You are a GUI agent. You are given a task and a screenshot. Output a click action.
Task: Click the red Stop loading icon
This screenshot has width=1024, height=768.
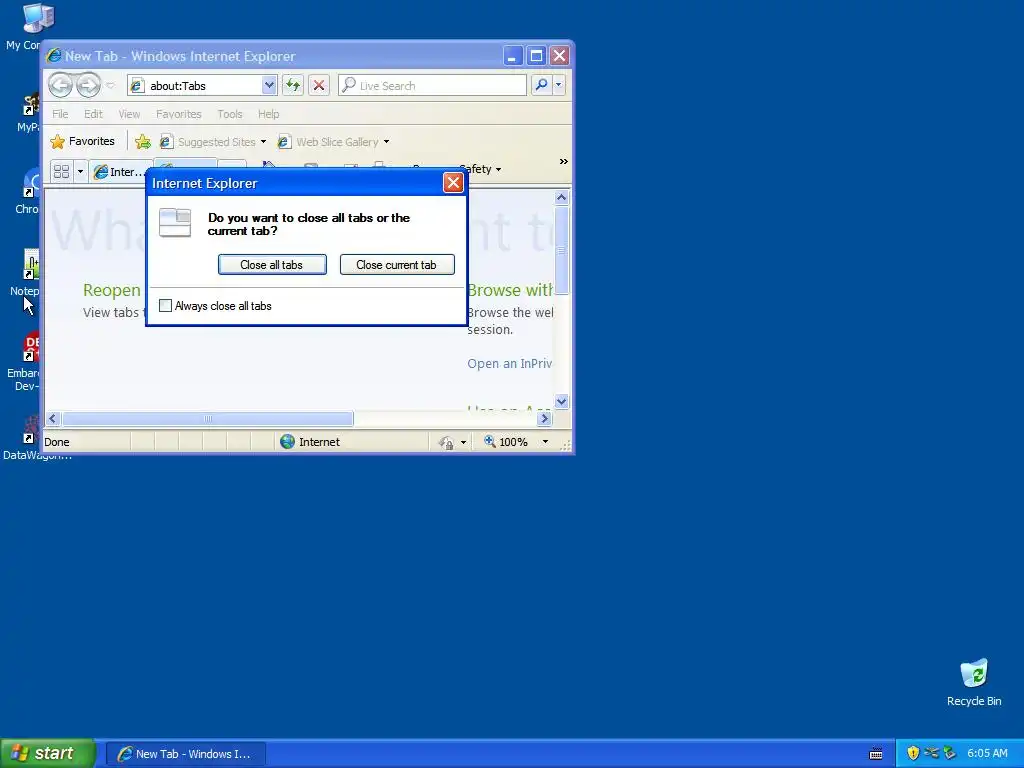coord(319,86)
